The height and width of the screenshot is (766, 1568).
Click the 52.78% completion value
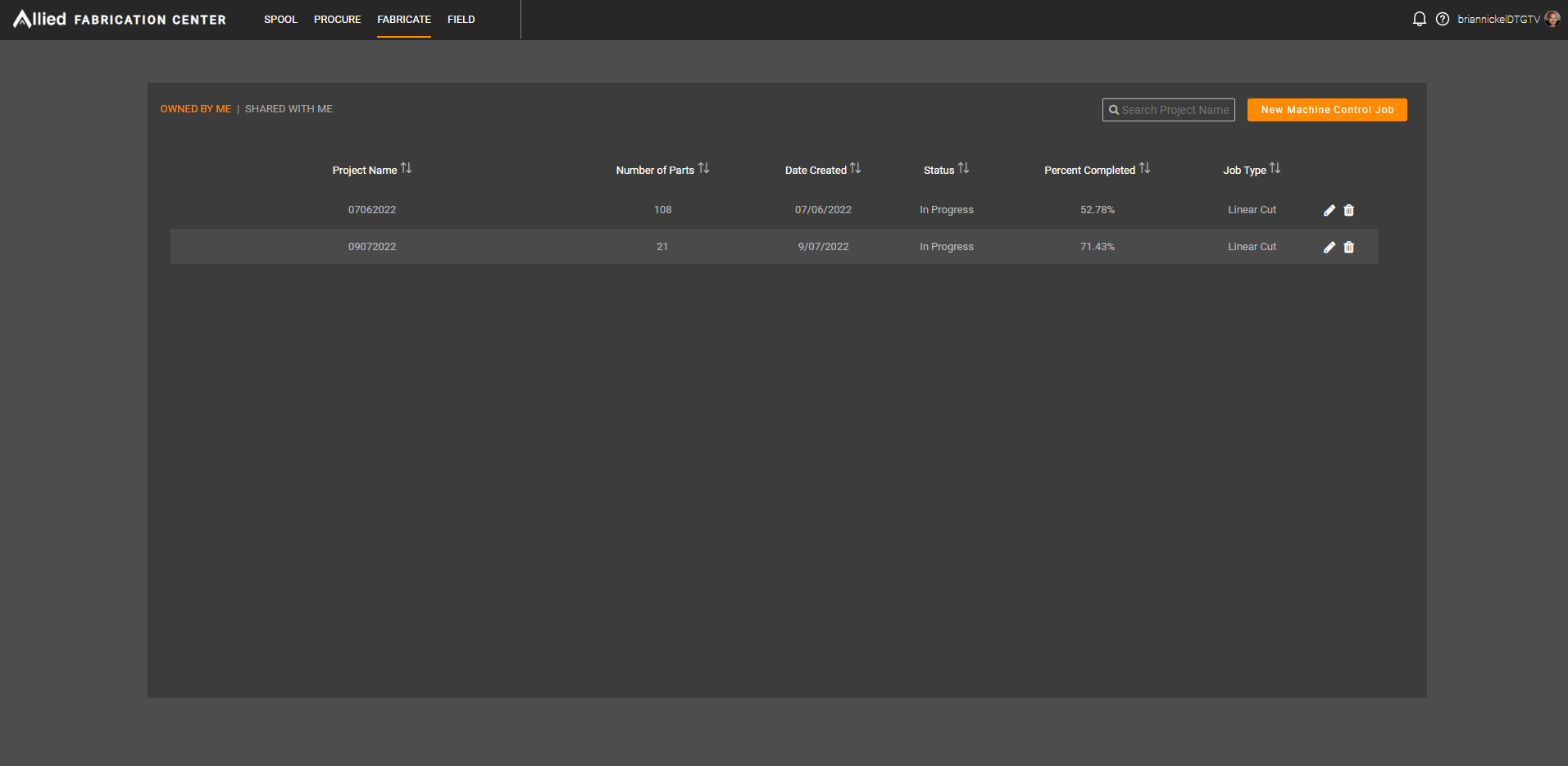tap(1098, 210)
